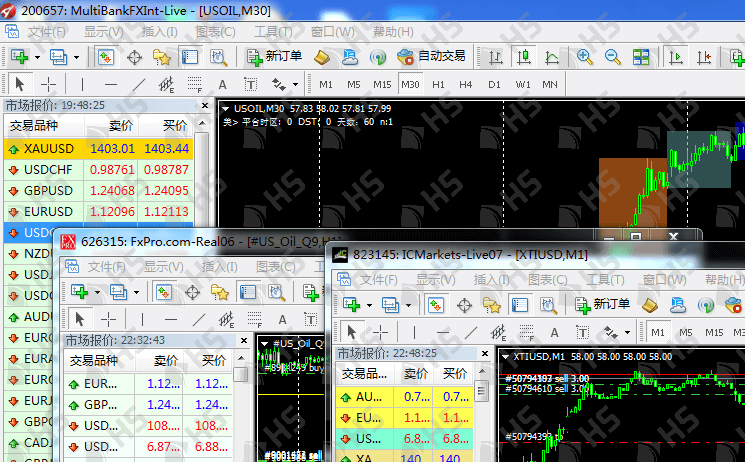Click scrollbar thumb in ICMarkets market watch
The image size is (745, 462).
(x=481, y=391)
